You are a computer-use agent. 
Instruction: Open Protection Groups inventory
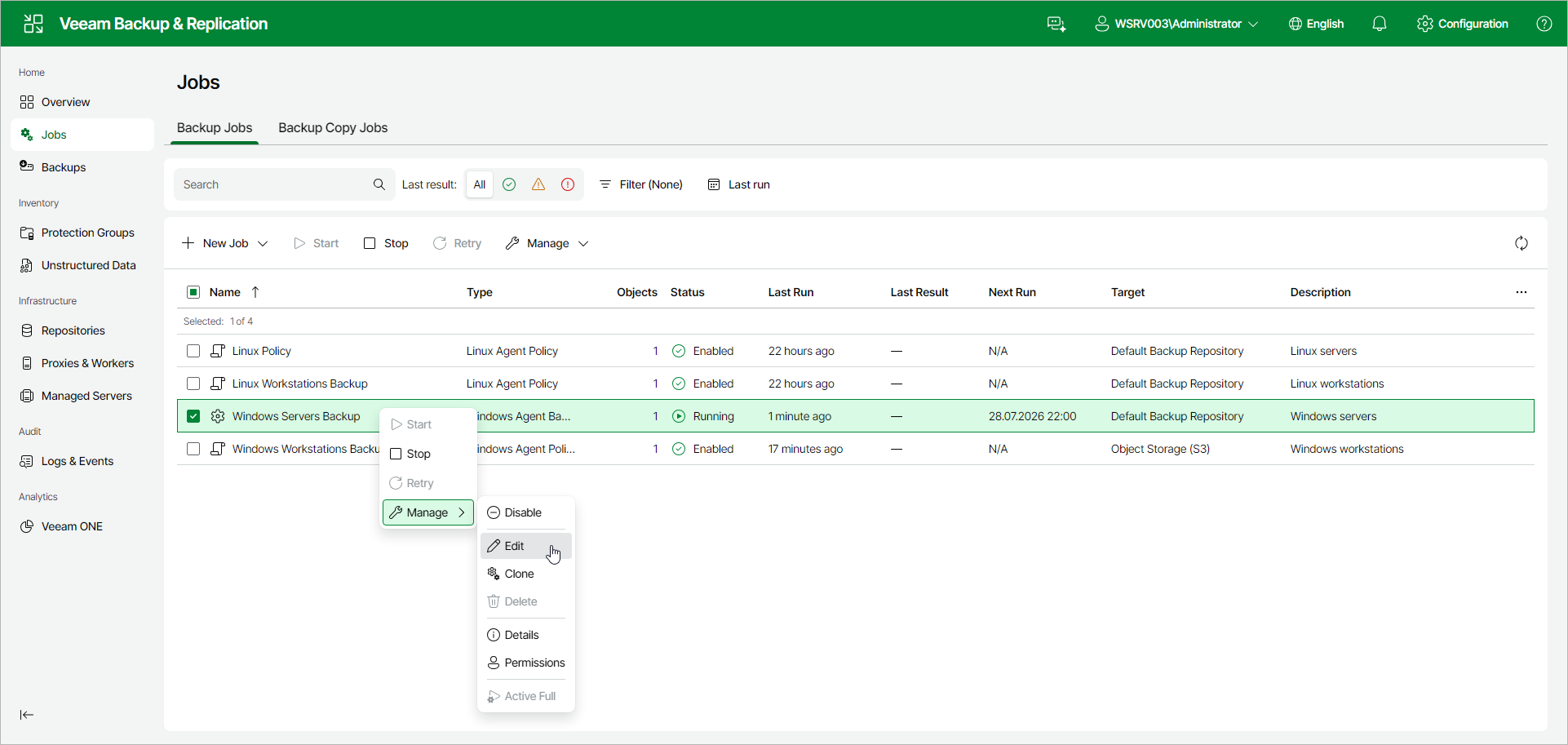82,233
